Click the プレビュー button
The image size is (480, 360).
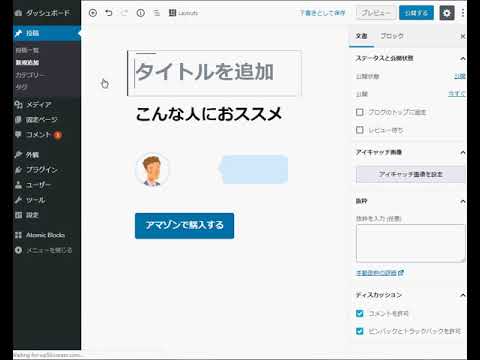click(376, 13)
